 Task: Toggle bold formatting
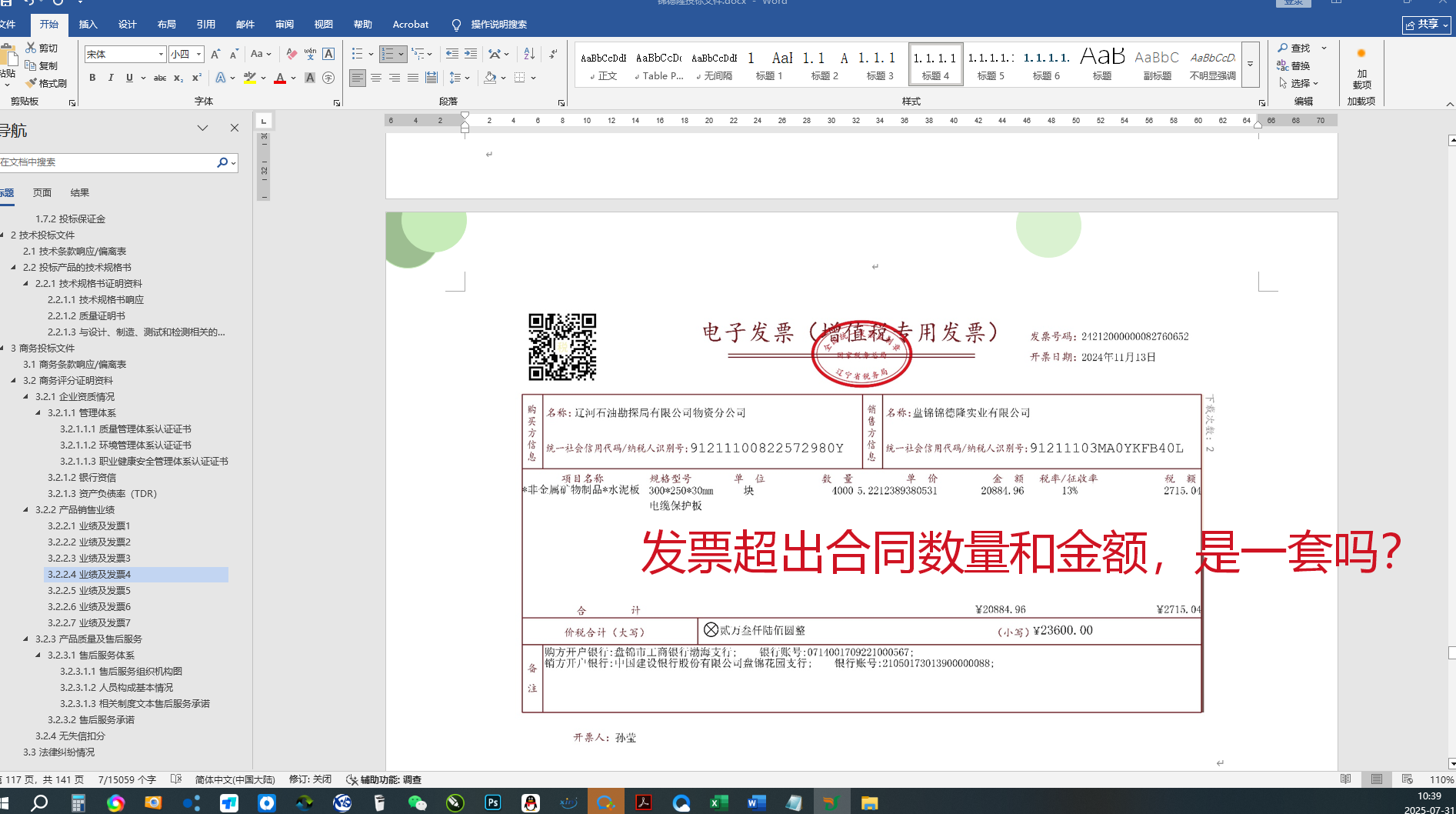pos(92,78)
